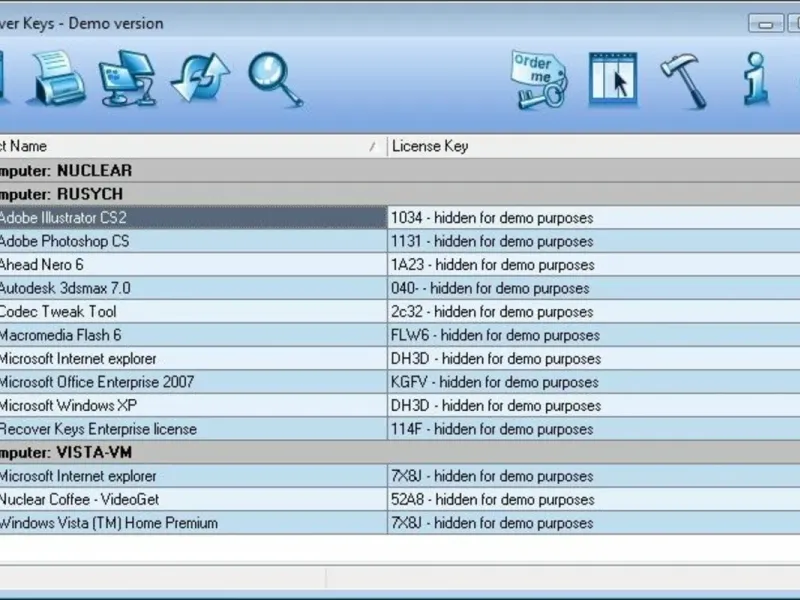Click the 'Order me' key tag icon
Viewport: 800px width, 600px height.
(539, 80)
